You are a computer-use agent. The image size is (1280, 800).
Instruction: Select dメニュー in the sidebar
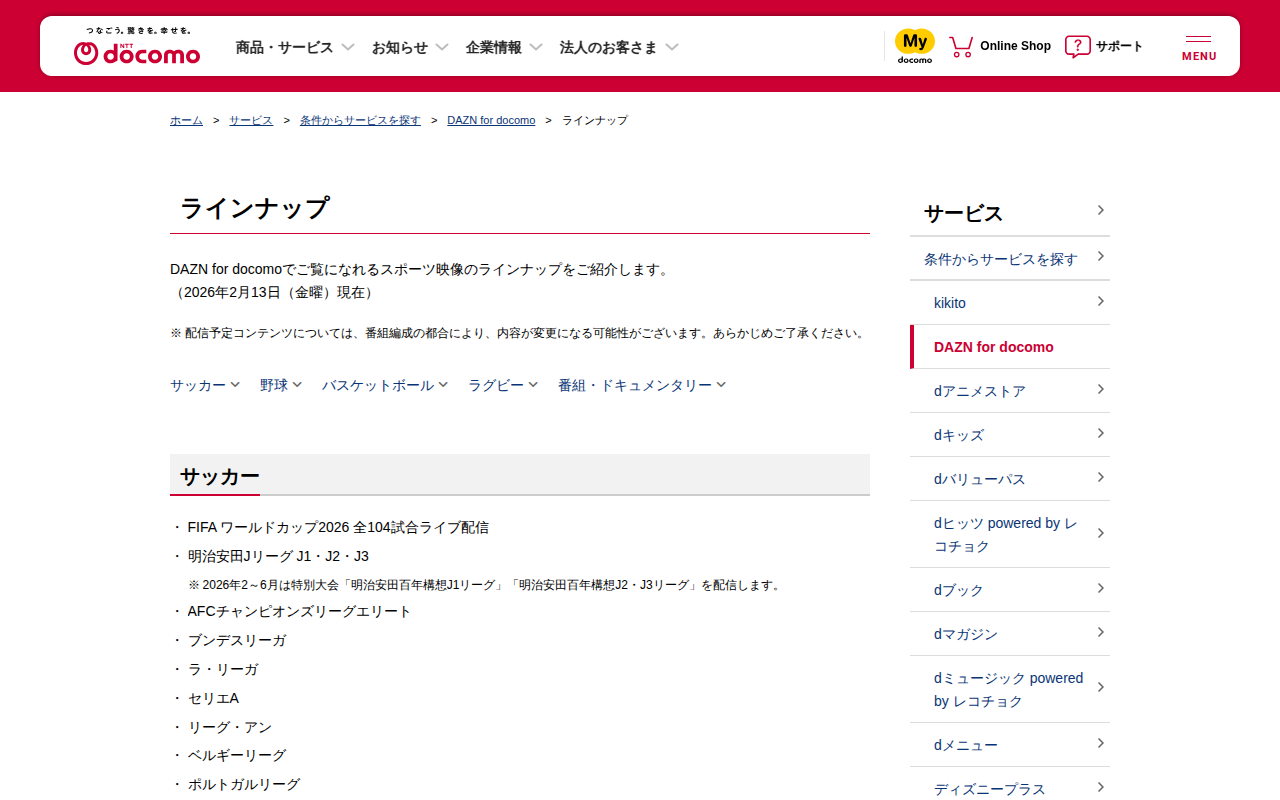pyautogui.click(x=1010, y=745)
